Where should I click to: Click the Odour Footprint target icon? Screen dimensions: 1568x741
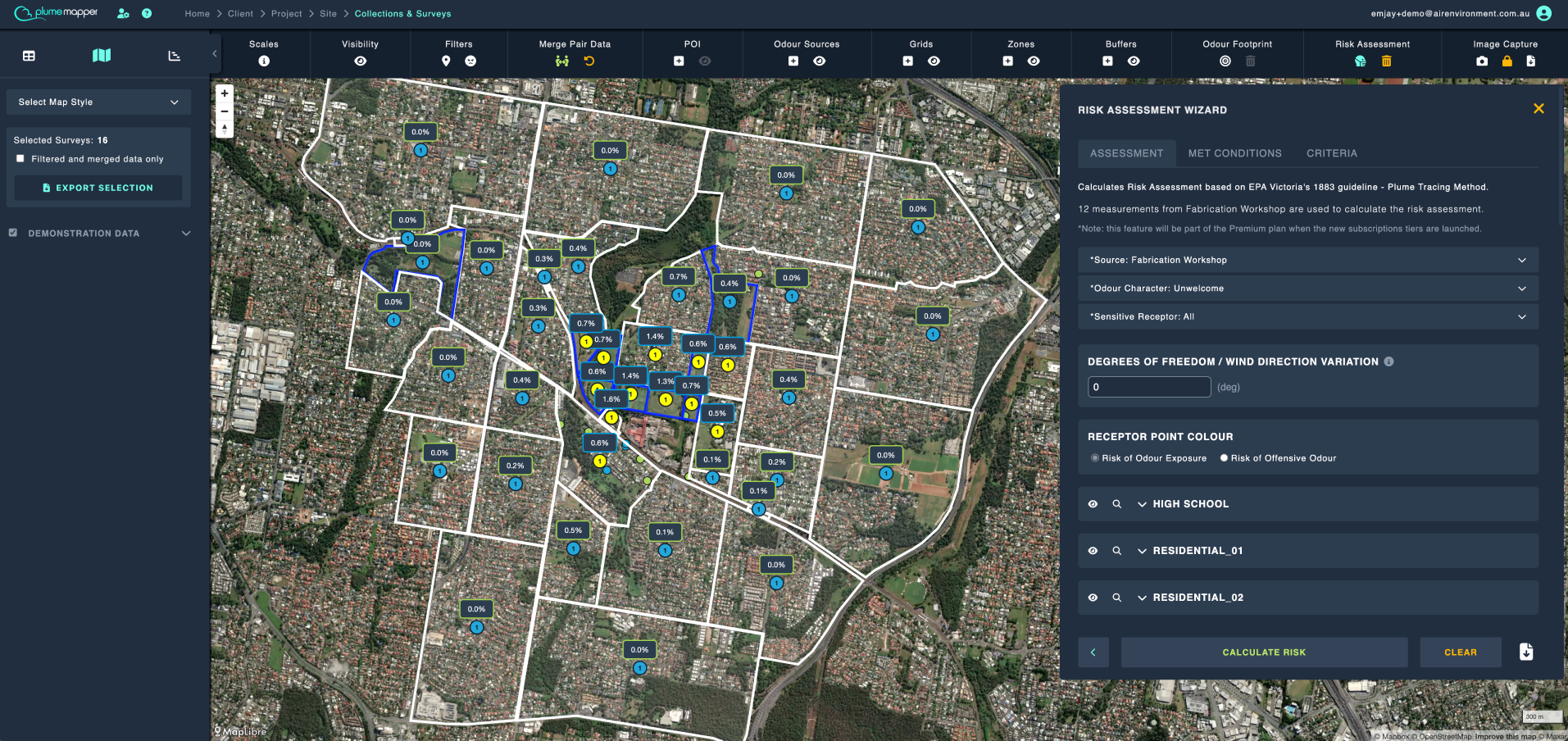(1225, 61)
